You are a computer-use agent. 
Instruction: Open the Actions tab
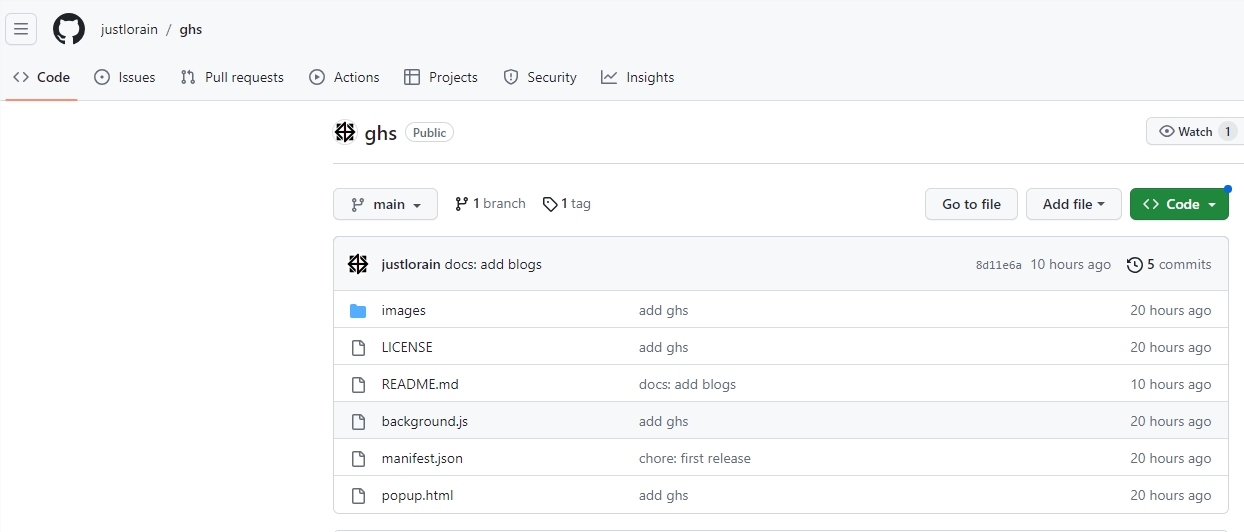click(x=344, y=77)
